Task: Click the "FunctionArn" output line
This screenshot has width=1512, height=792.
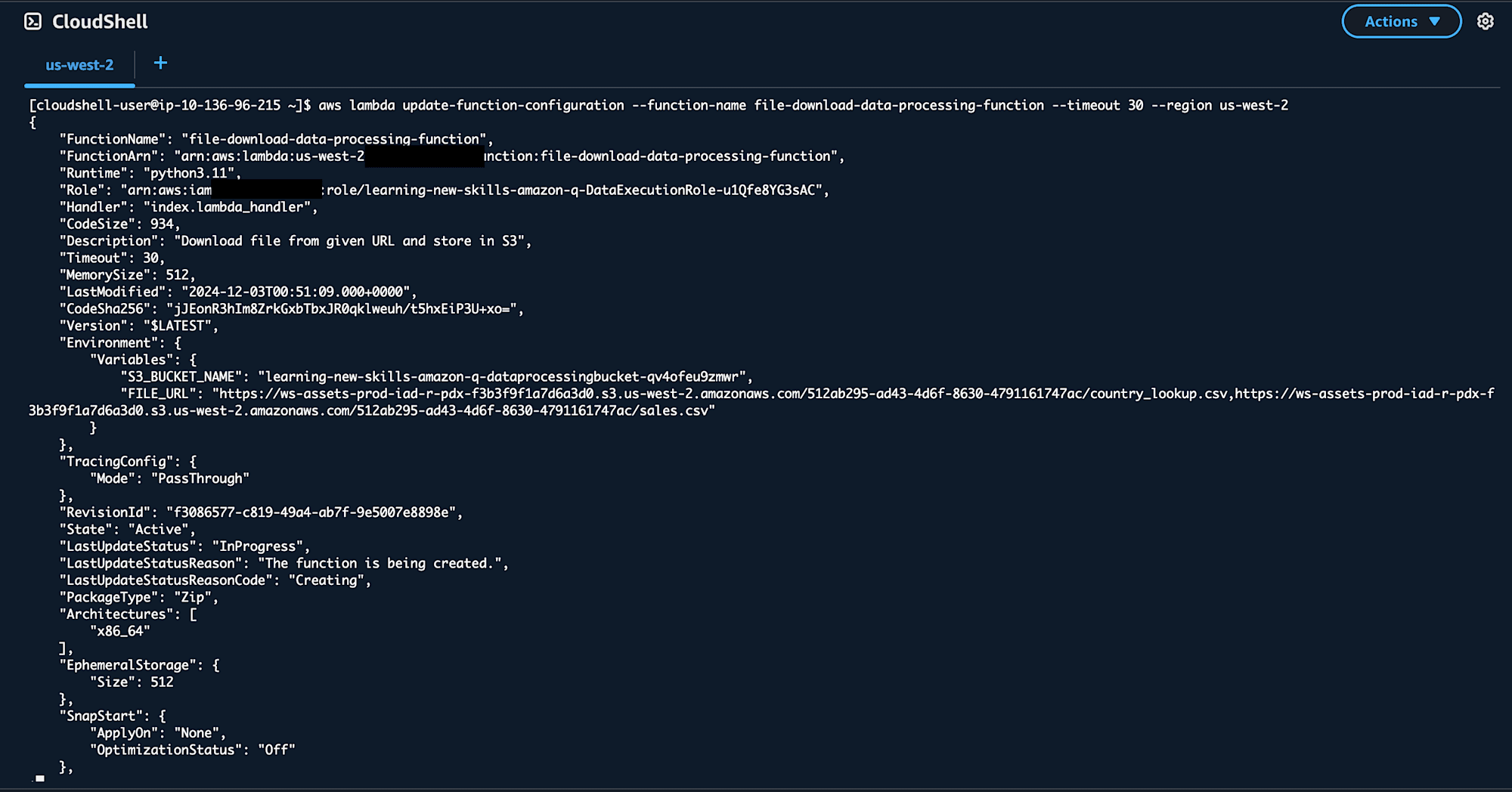Action: [451, 156]
